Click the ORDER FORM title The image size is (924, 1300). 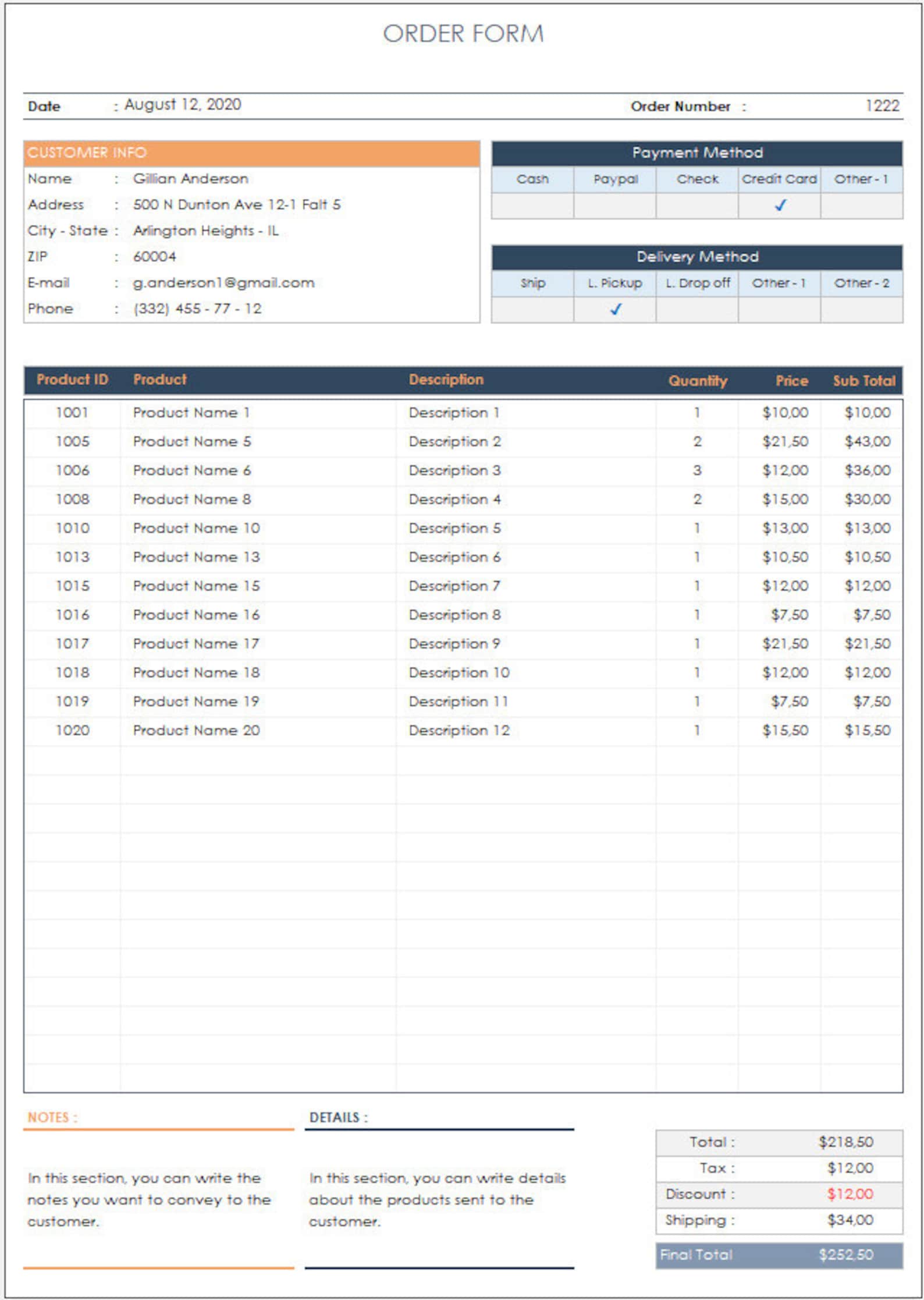(x=463, y=34)
